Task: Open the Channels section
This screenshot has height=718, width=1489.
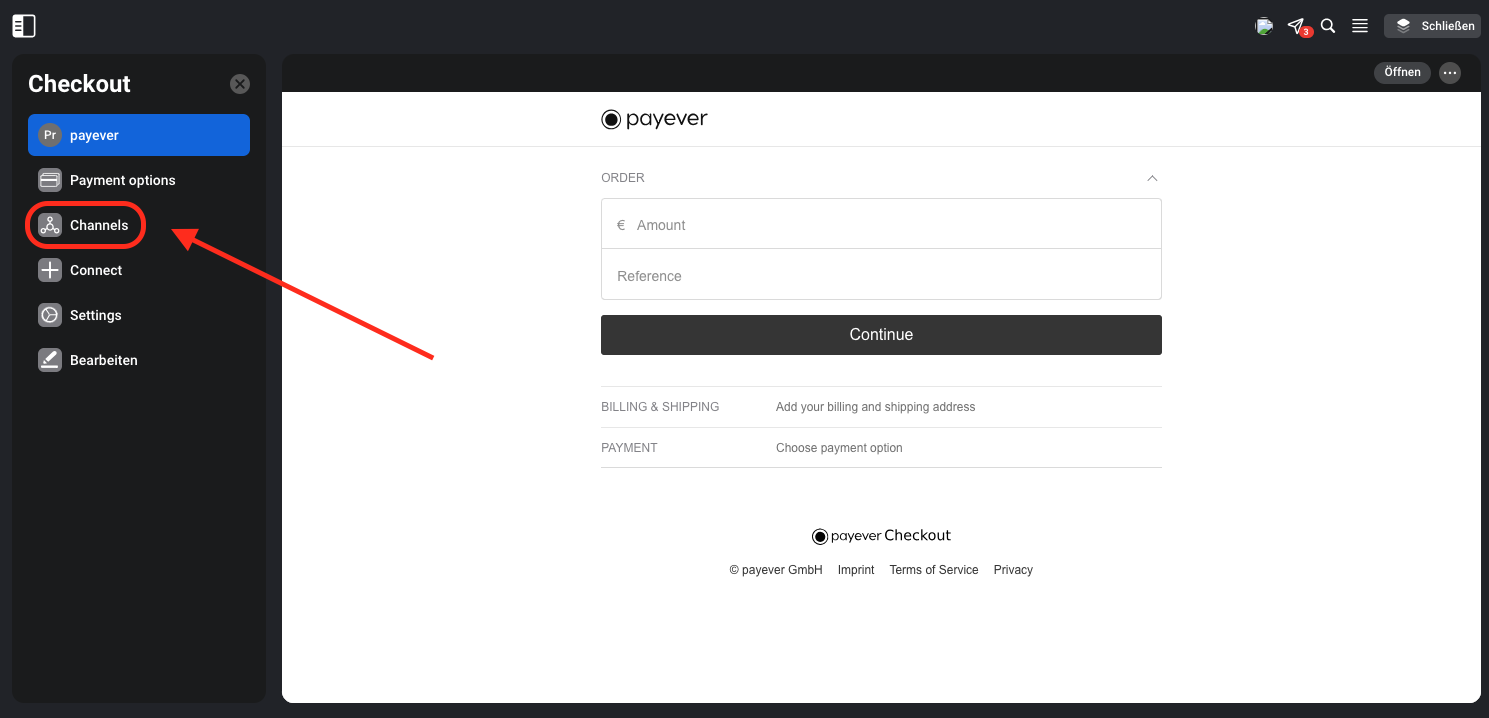Action: pos(139,225)
